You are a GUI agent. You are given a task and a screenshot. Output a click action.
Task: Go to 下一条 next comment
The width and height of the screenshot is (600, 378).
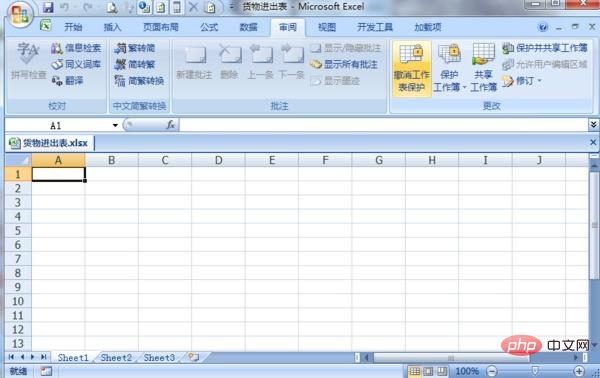click(291, 61)
